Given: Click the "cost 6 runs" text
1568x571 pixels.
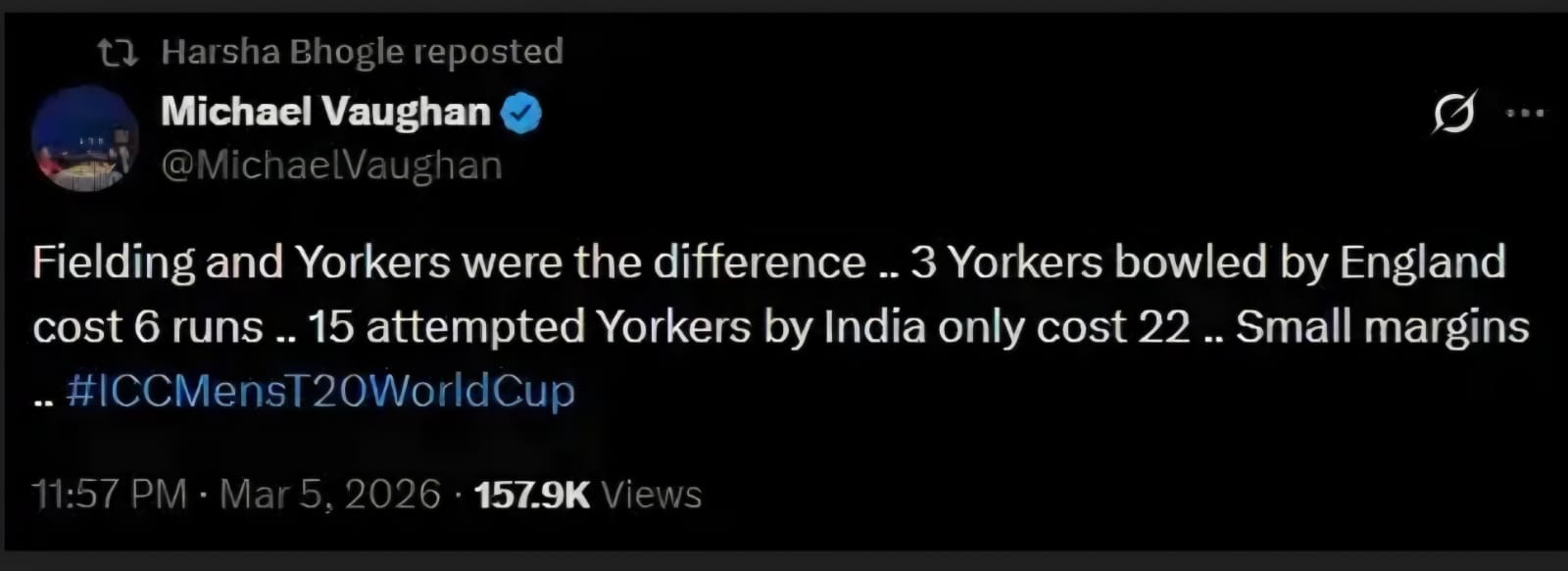Looking at the screenshot, I should point(148,327).
